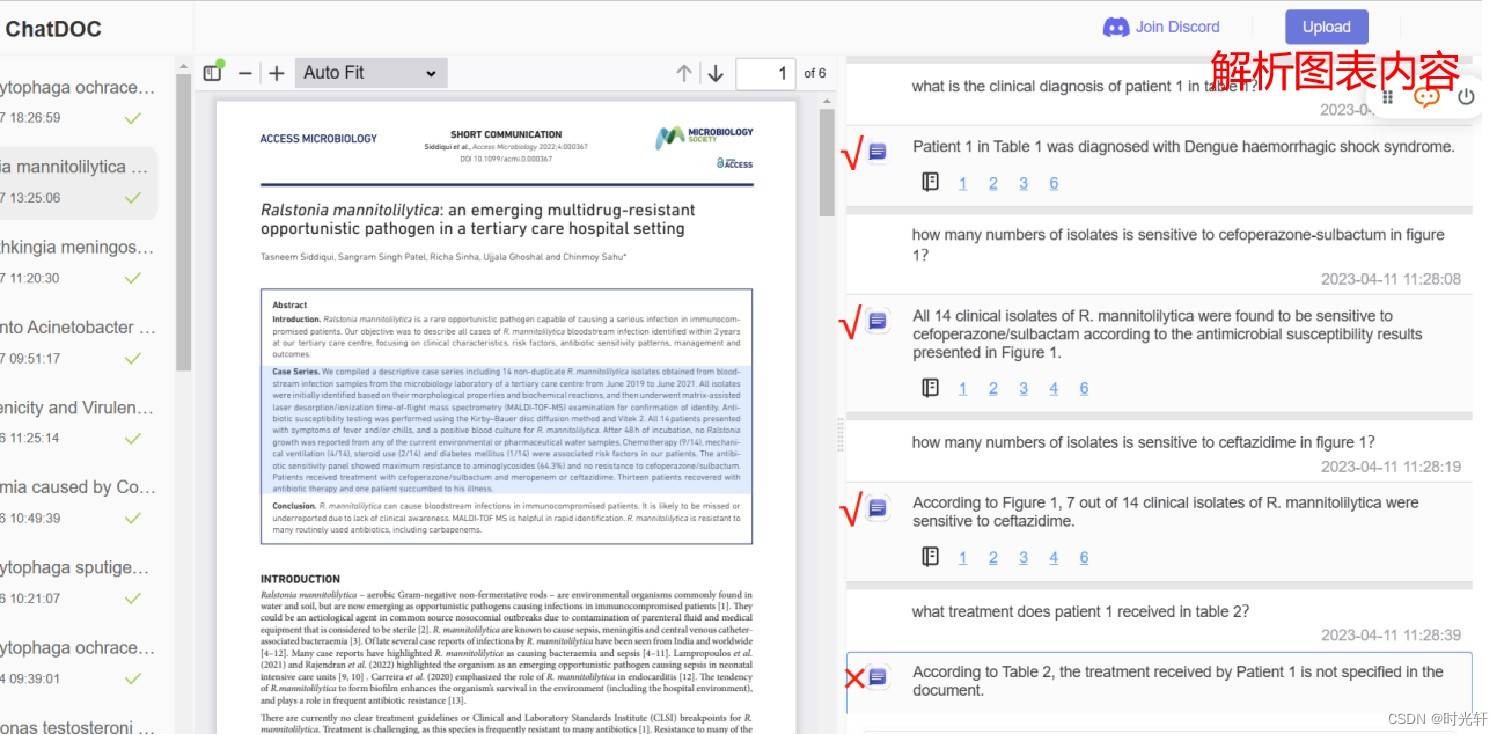This screenshot has width=1503, height=735.
Task: Open the Auto Fit zoom dropdown
Action: click(370, 73)
